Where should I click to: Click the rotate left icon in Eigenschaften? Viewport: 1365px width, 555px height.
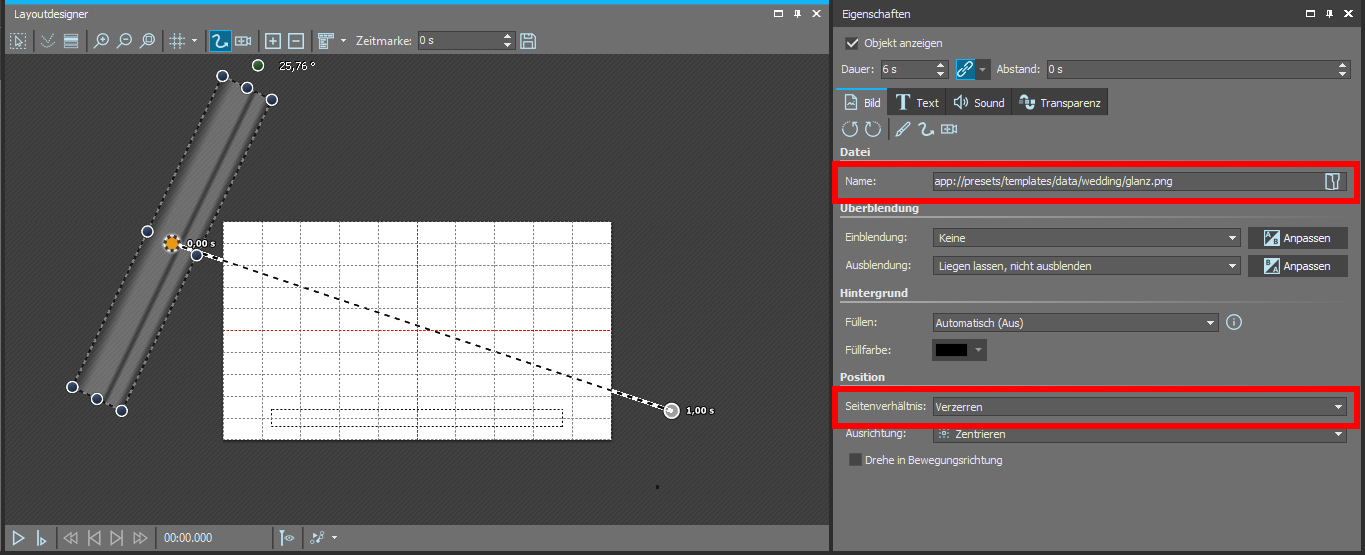[850, 129]
